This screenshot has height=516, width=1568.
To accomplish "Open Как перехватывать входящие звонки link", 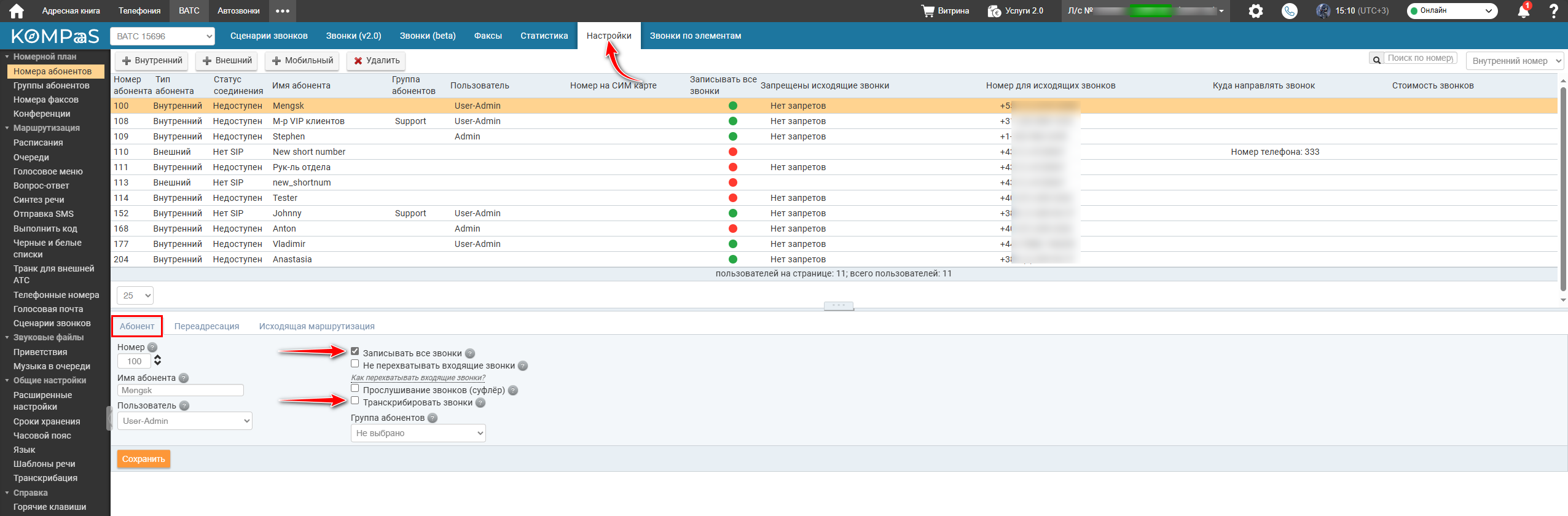I will (x=418, y=378).
